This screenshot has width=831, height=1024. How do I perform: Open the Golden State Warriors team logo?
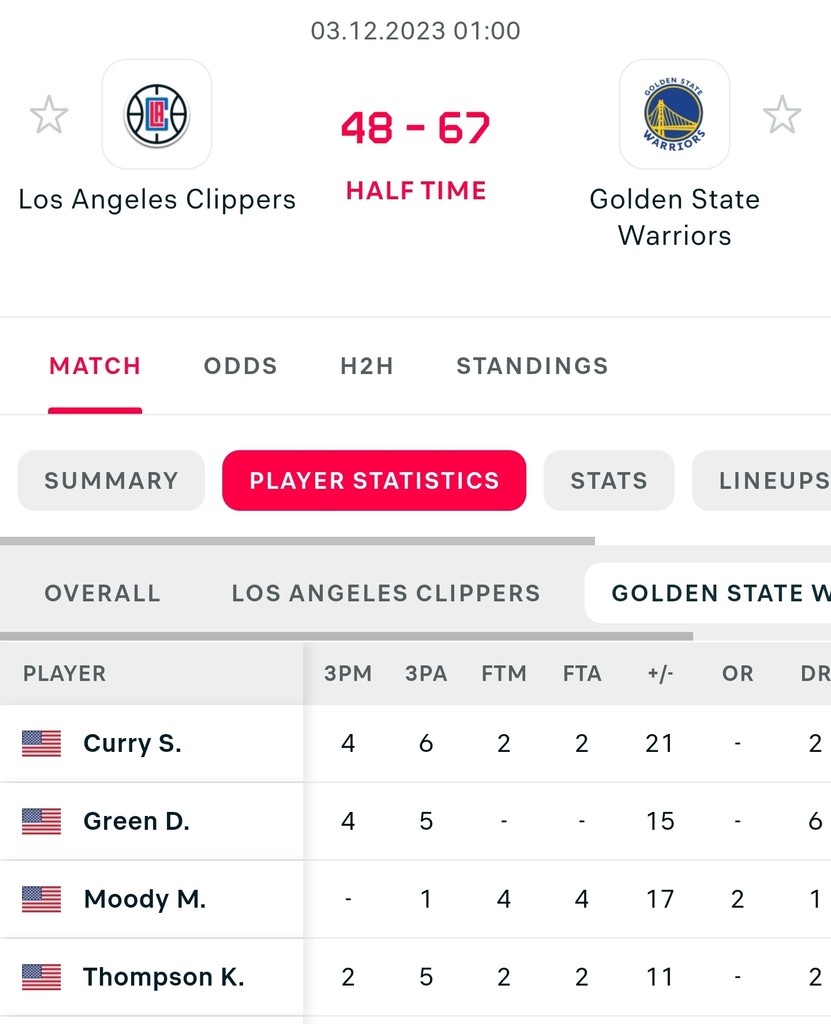click(674, 115)
